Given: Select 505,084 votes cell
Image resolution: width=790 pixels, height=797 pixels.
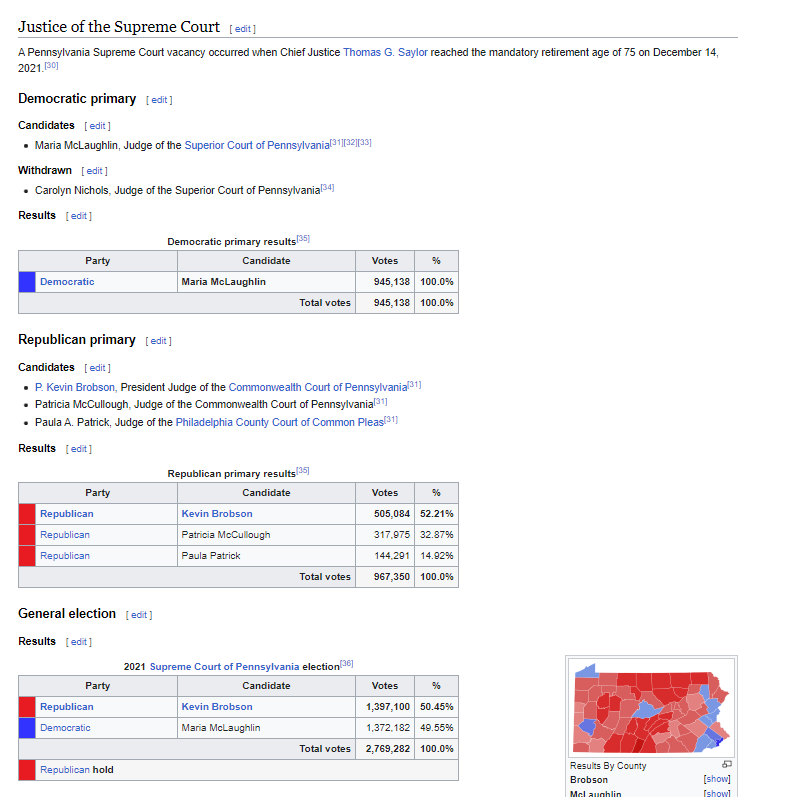Looking at the screenshot, I should 385,514.
